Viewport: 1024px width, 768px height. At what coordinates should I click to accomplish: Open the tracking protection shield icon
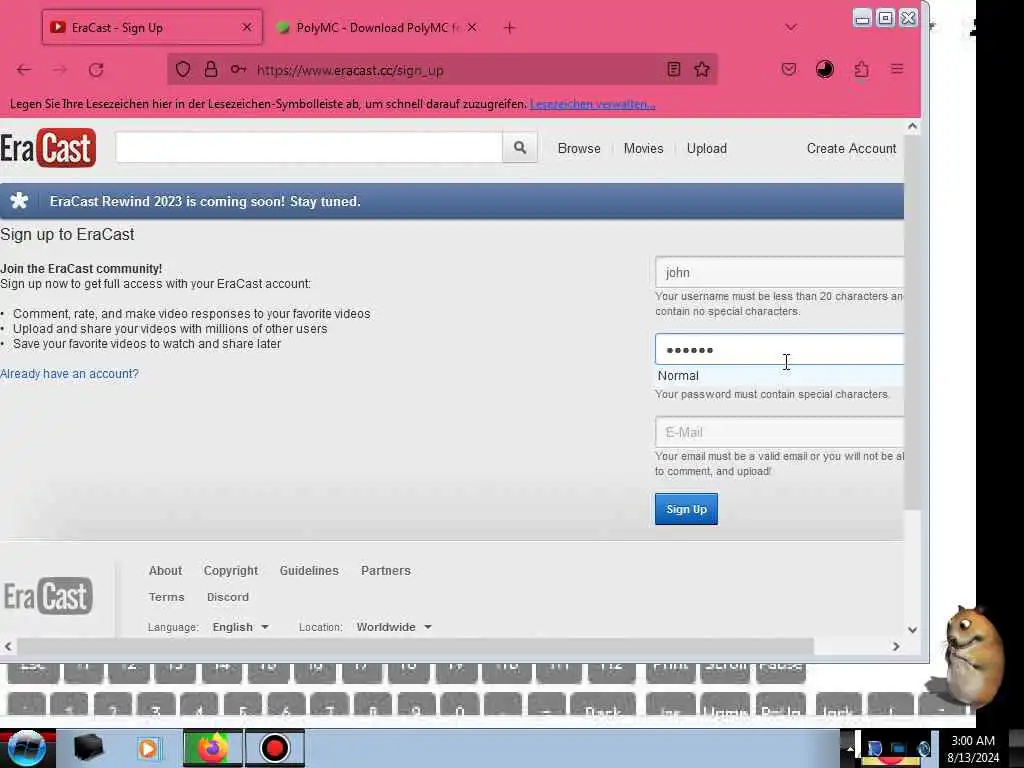point(183,69)
